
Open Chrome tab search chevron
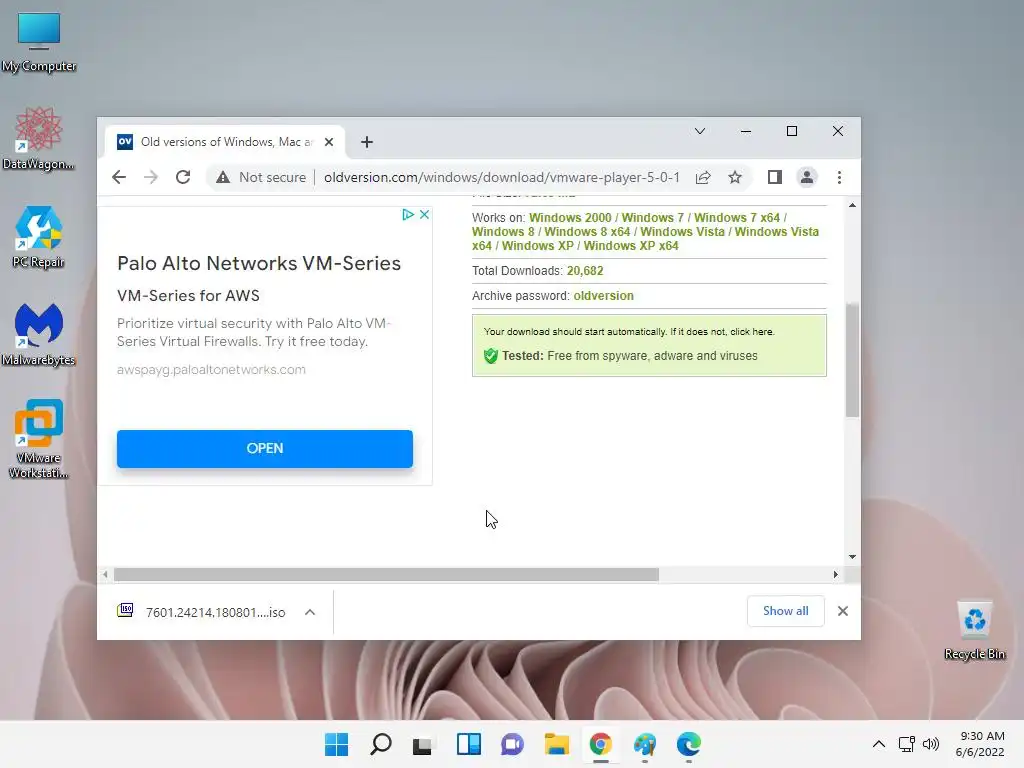[700, 131]
